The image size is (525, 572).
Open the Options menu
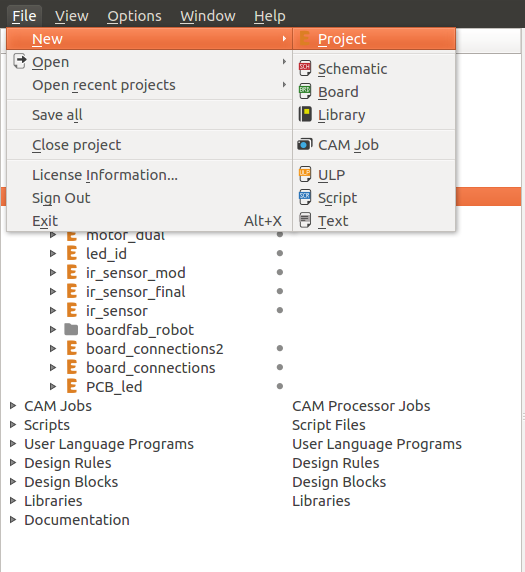134,16
